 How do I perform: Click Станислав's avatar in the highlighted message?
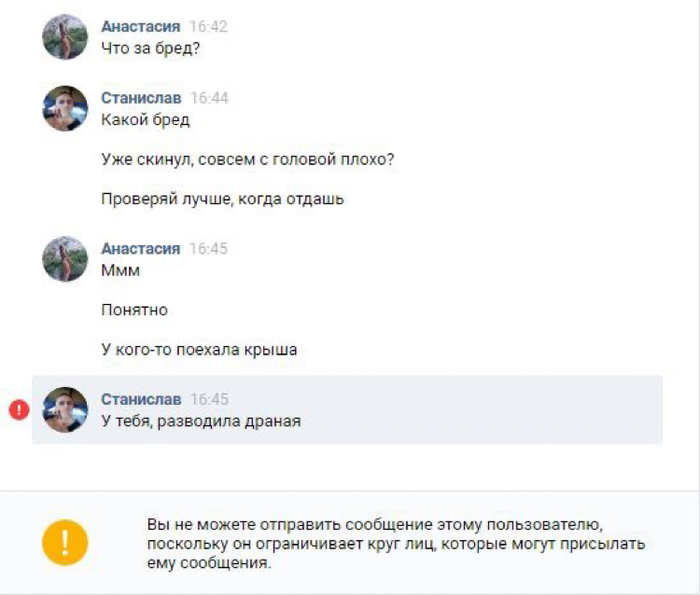click(x=65, y=409)
